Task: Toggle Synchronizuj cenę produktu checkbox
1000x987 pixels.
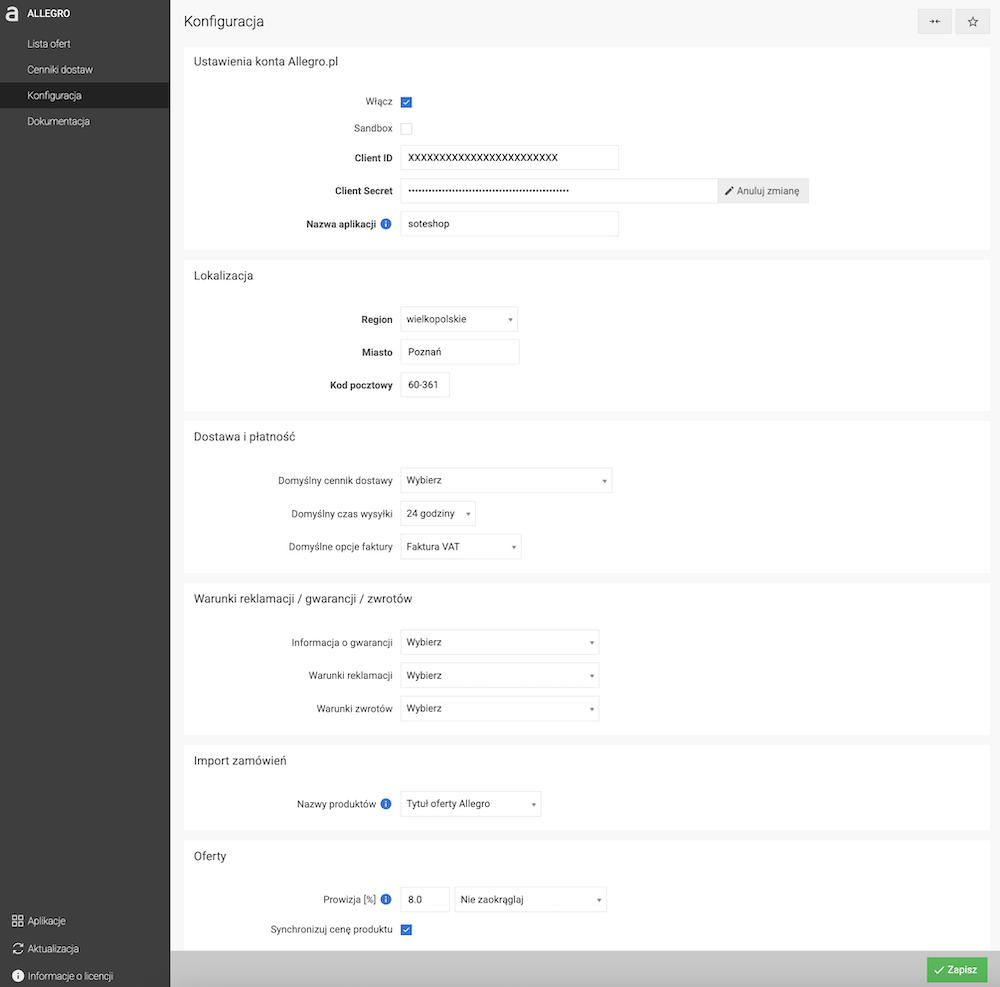Action: pos(406,930)
